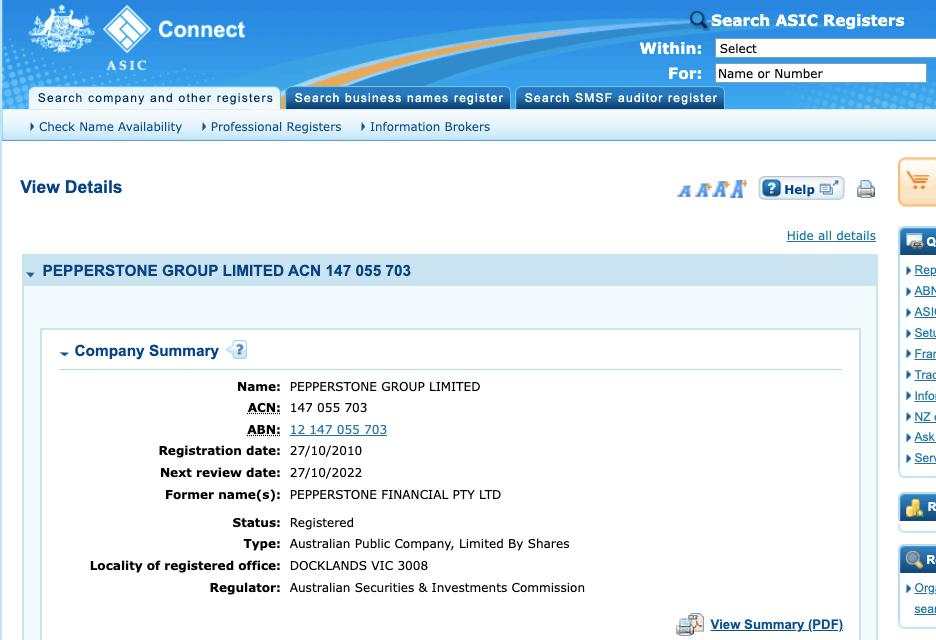Screen dimensions: 936x640
Task: Click the ACN value 147 055 703
Action: (x=328, y=408)
